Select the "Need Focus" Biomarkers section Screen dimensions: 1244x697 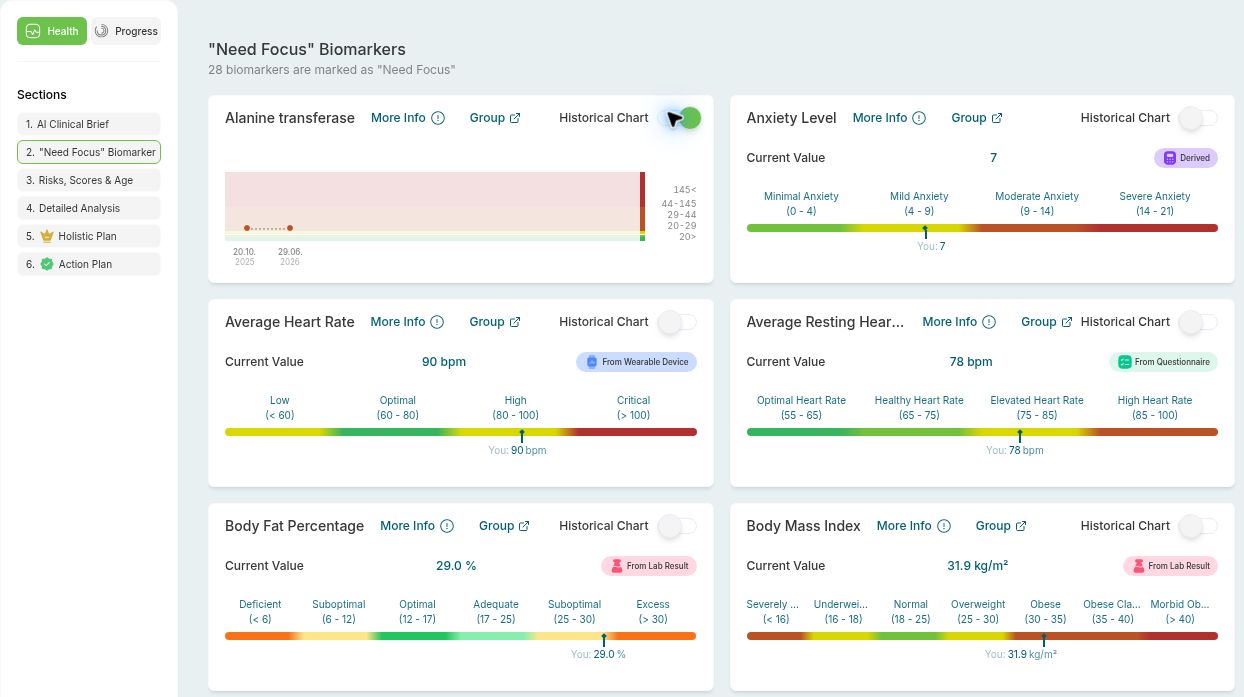(x=89, y=152)
